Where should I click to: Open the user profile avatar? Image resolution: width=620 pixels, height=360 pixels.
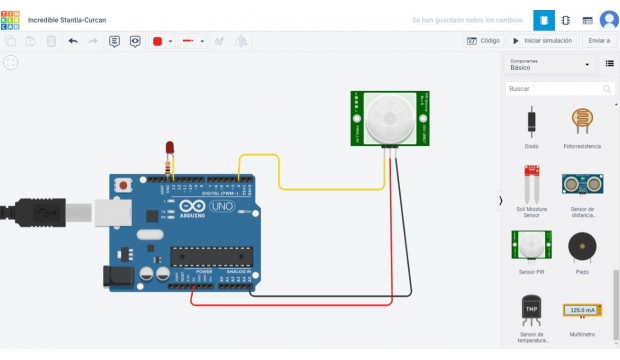(609, 20)
